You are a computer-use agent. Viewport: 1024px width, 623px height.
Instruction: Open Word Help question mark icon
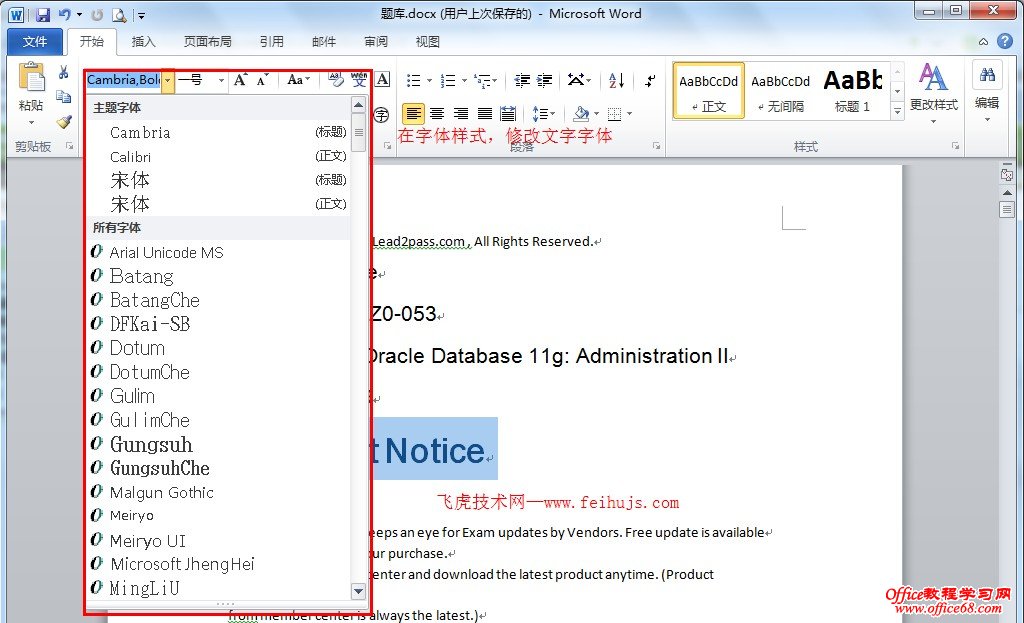click(1004, 41)
